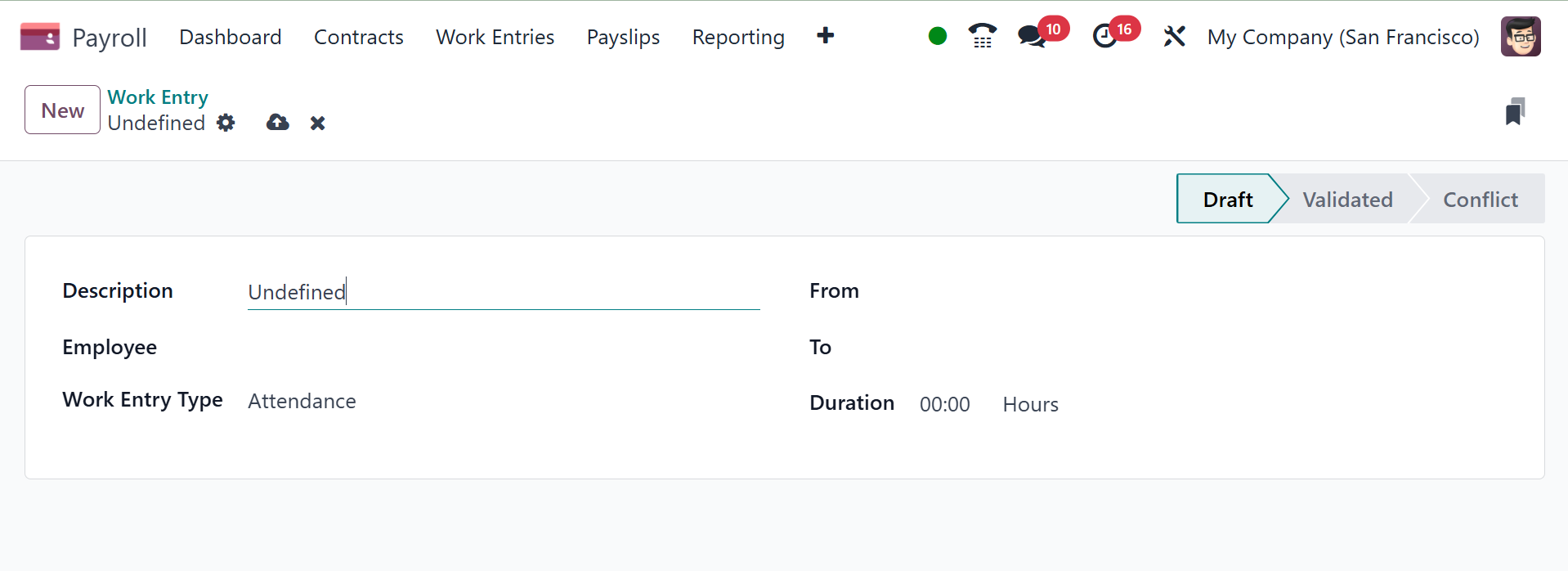Image resolution: width=1568 pixels, height=571 pixels.
Task: Set status to Validated
Action: pos(1347,199)
